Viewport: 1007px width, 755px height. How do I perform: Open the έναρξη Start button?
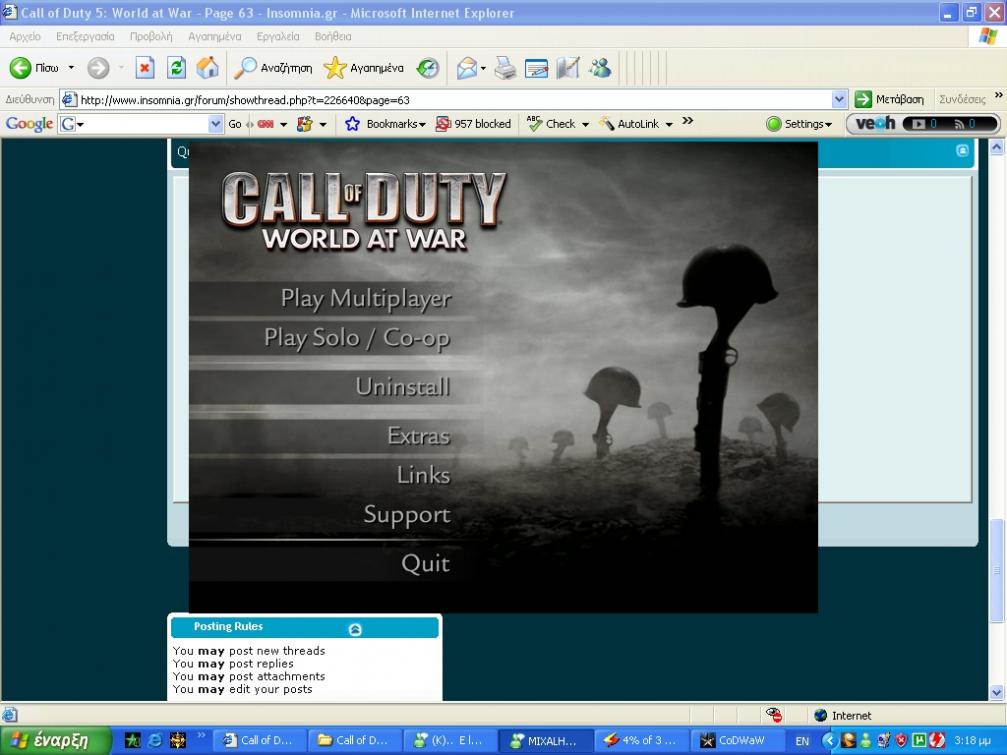56,740
